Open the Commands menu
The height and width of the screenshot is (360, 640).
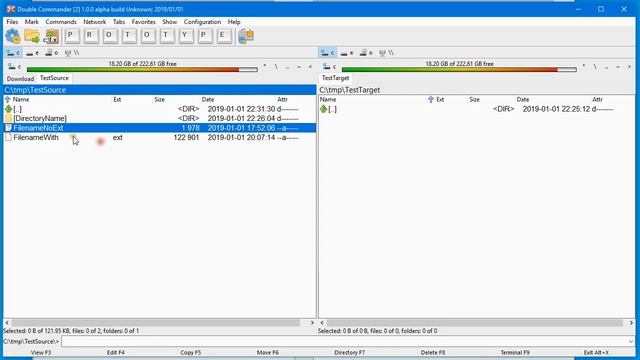click(61, 22)
